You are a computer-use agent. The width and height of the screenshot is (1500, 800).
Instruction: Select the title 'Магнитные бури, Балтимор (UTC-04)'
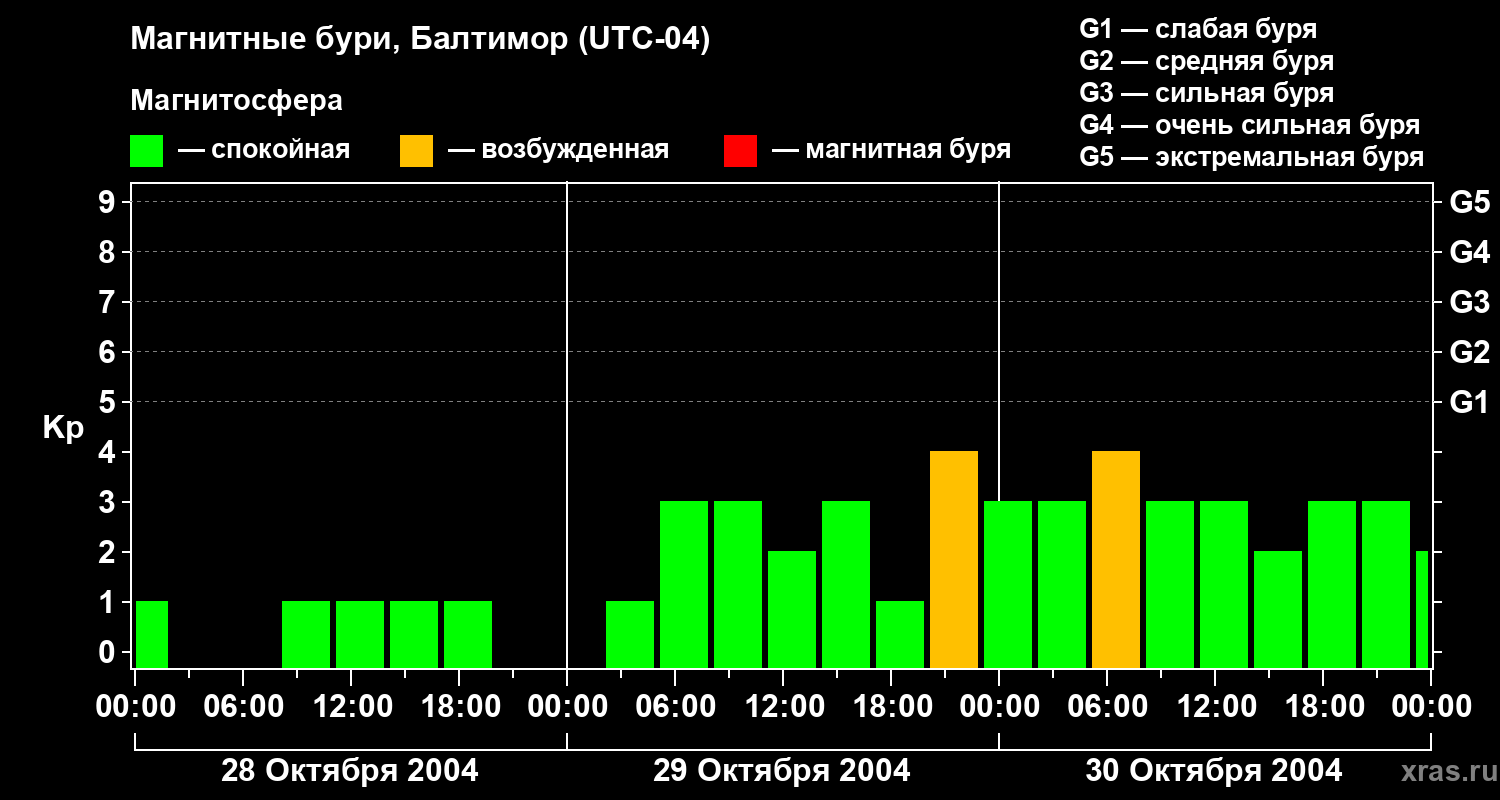[420, 40]
